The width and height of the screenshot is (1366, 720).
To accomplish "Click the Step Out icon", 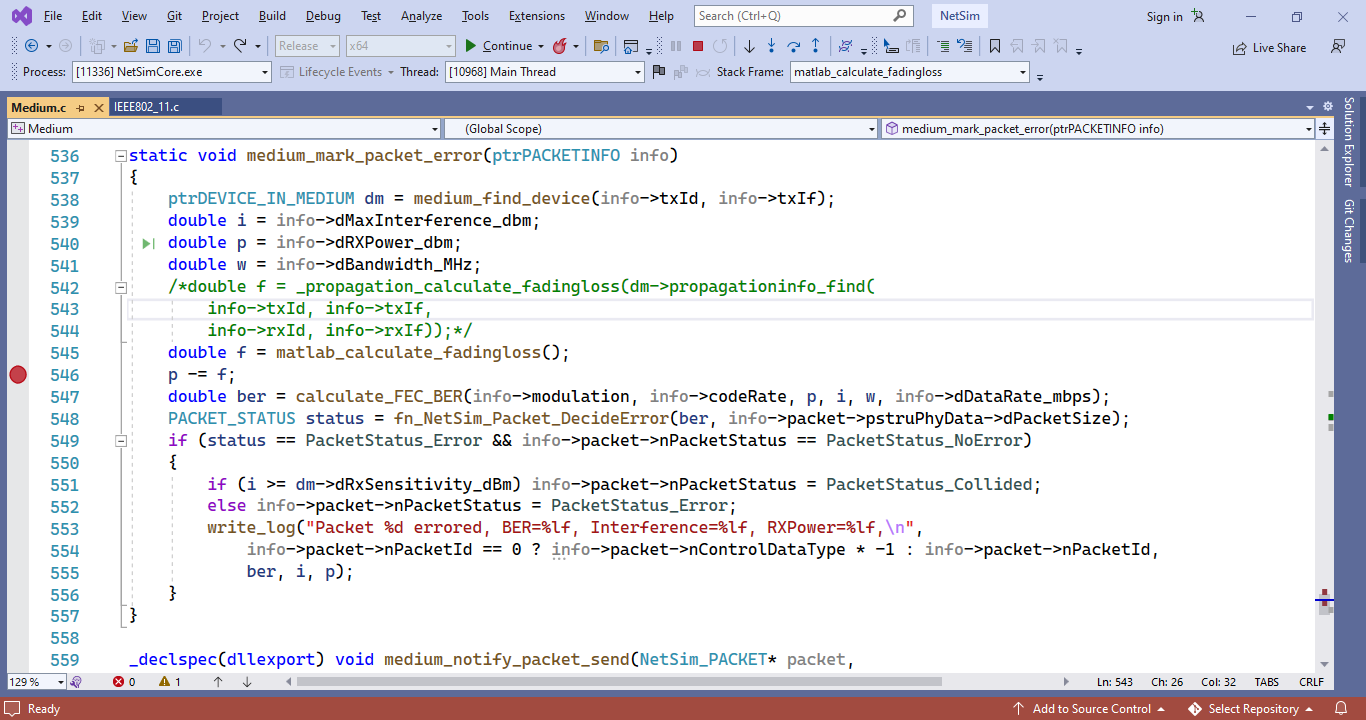I will click(816, 46).
